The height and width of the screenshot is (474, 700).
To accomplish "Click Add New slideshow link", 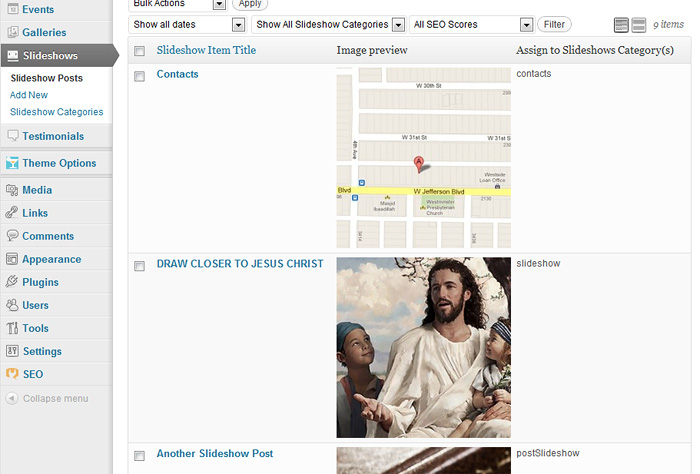I will pyautogui.click(x=29, y=95).
